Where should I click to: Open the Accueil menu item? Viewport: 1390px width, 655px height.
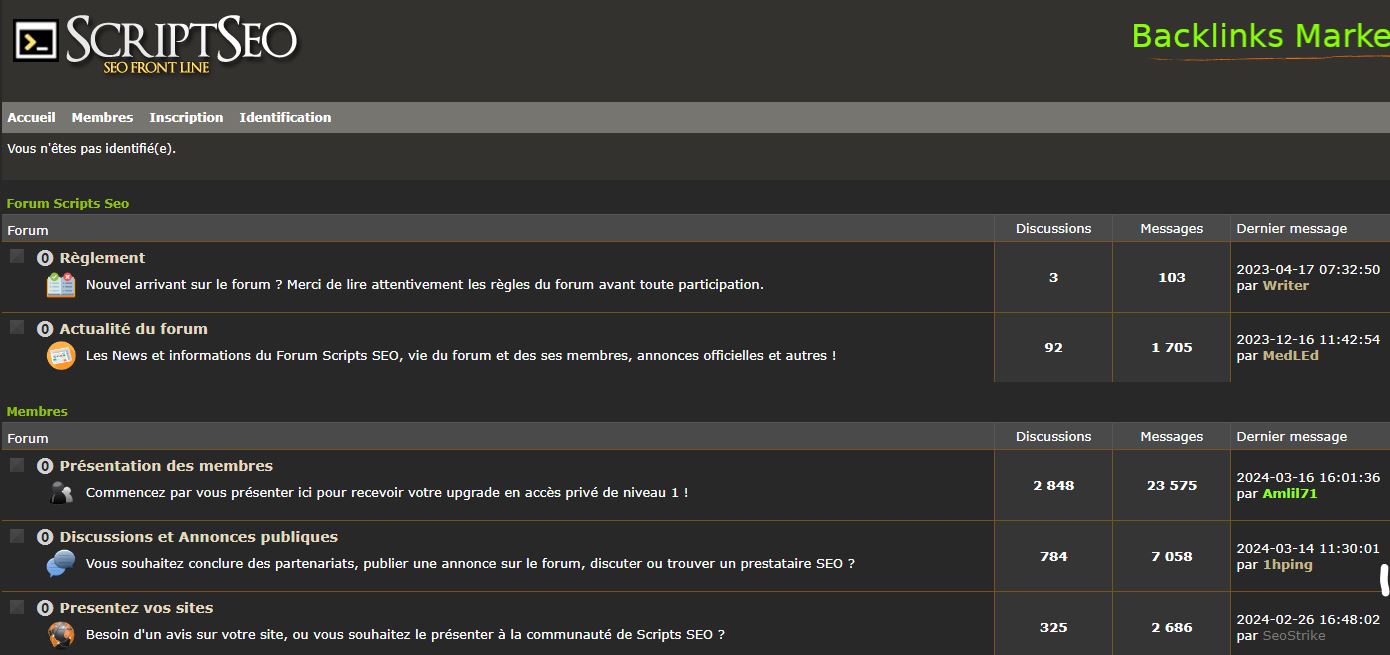(x=31, y=117)
